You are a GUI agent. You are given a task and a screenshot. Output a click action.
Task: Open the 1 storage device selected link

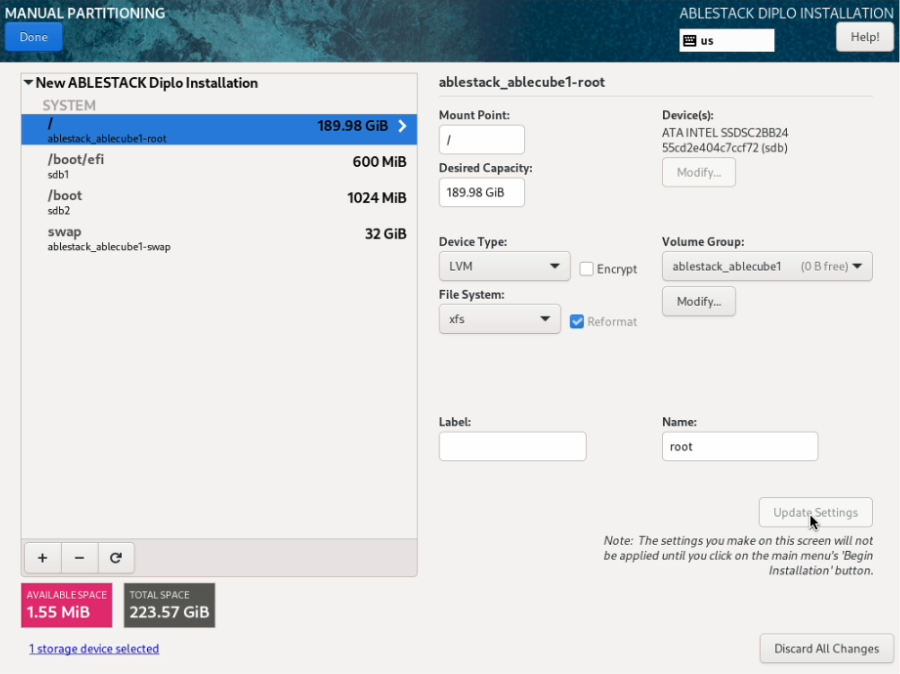coord(94,649)
